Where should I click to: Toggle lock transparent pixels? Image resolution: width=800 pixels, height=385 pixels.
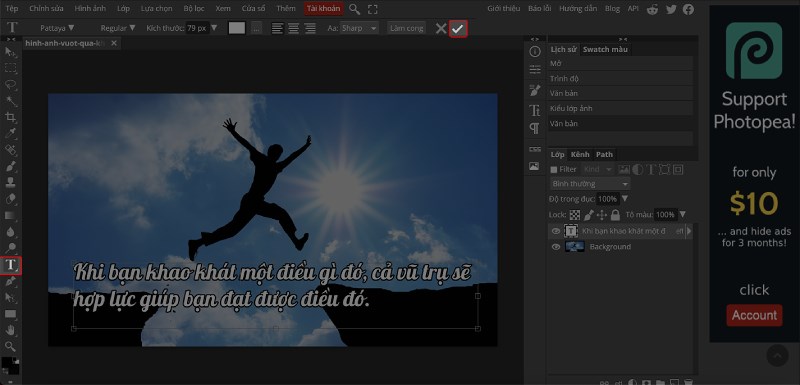(575, 215)
